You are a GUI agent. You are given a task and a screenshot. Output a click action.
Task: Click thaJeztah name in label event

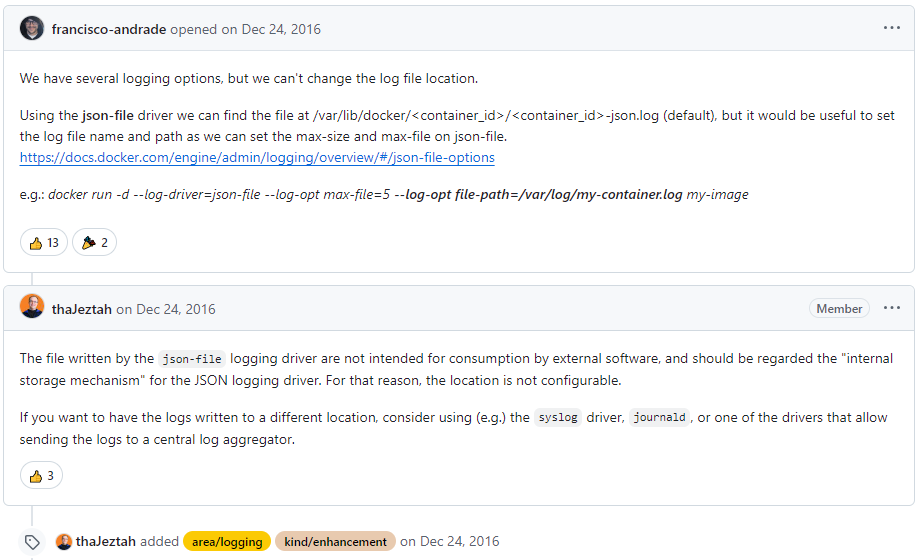(x=106, y=541)
